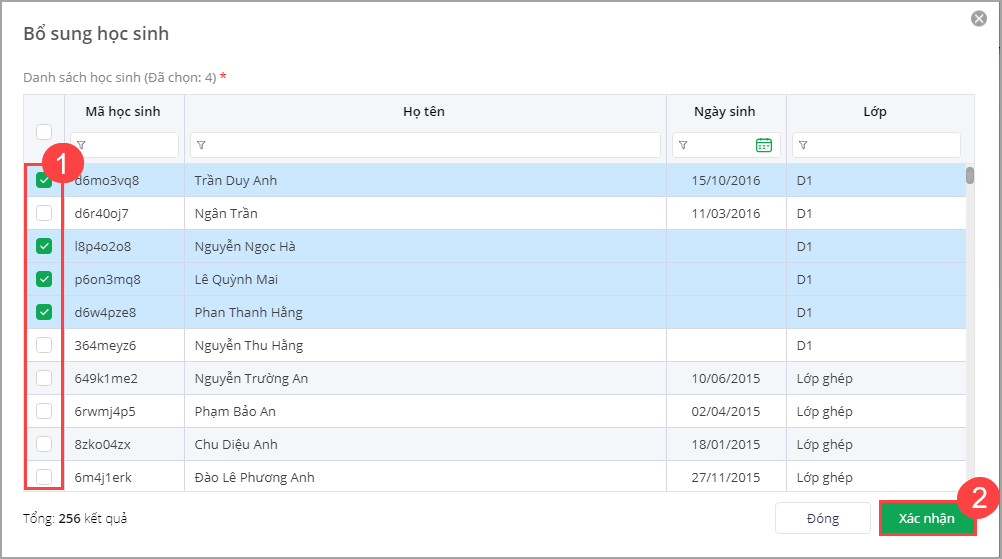Uncheck the Lê Quỳnh Mai row checkbox

tap(44, 279)
